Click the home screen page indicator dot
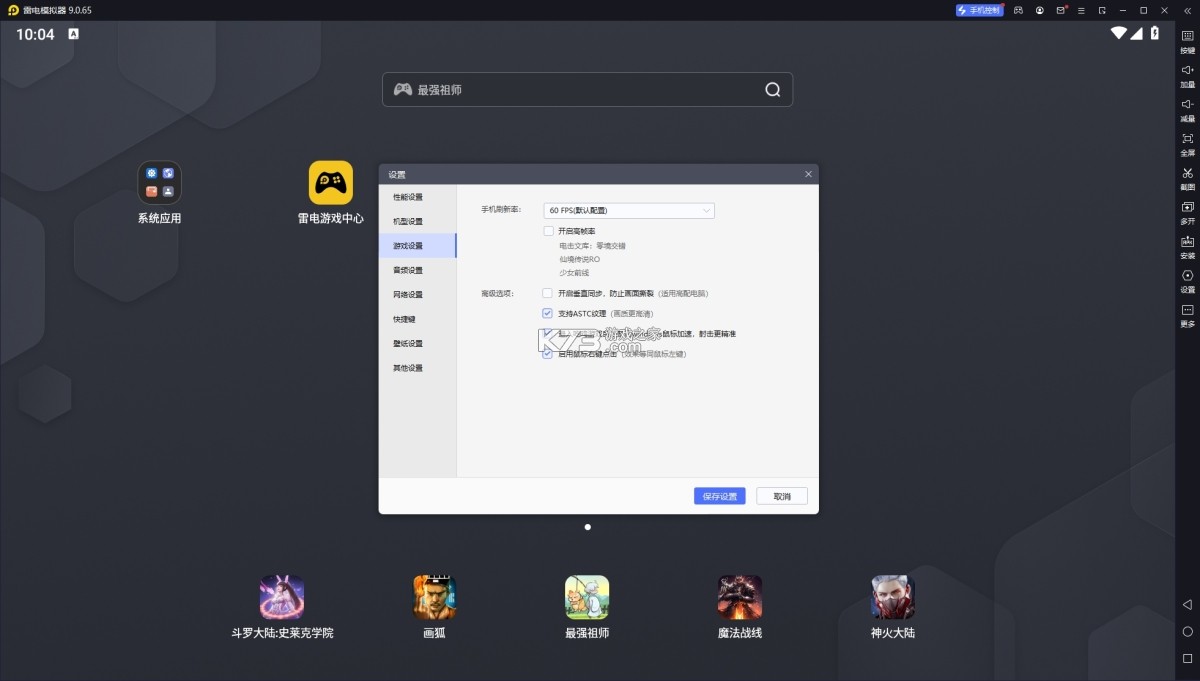 coord(587,527)
